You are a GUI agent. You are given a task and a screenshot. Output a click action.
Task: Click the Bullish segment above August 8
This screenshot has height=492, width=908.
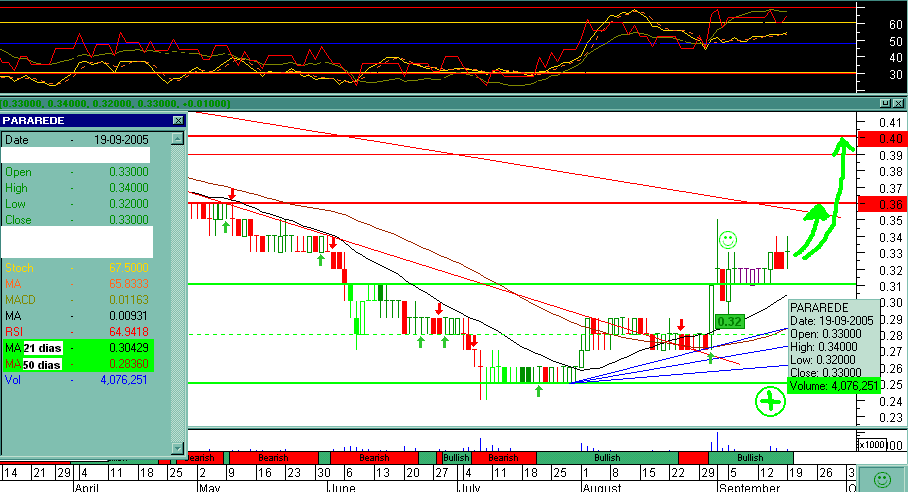[x=607, y=458]
